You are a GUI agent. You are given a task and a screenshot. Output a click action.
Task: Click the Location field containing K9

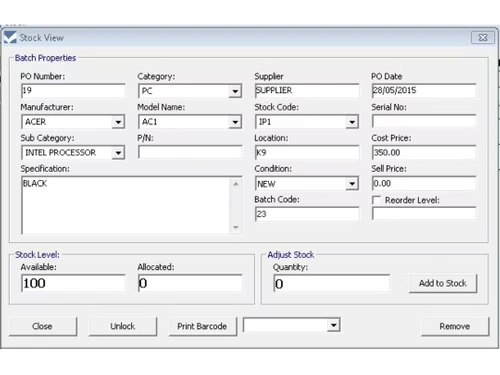(x=307, y=152)
